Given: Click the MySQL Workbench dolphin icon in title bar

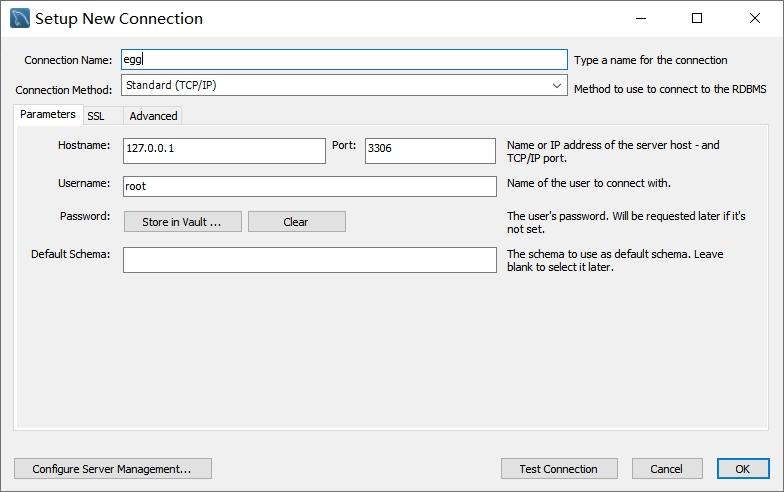Looking at the screenshot, I should 20,18.
